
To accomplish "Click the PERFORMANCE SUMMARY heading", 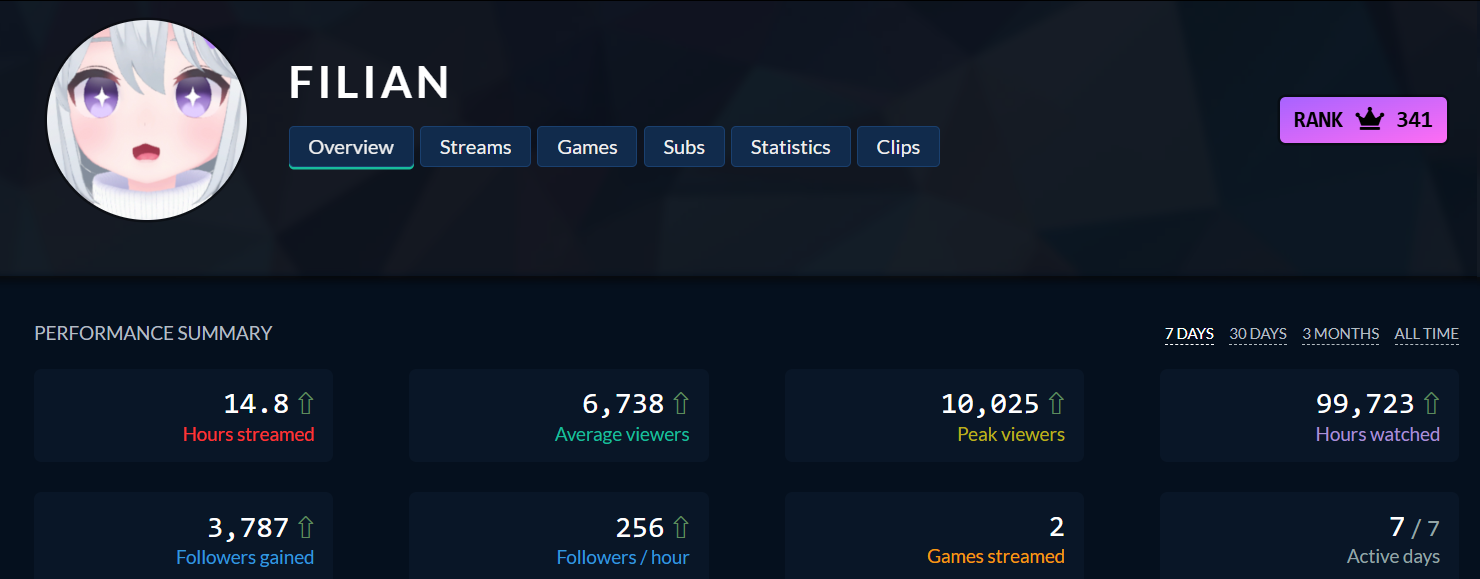I will (153, 333).
